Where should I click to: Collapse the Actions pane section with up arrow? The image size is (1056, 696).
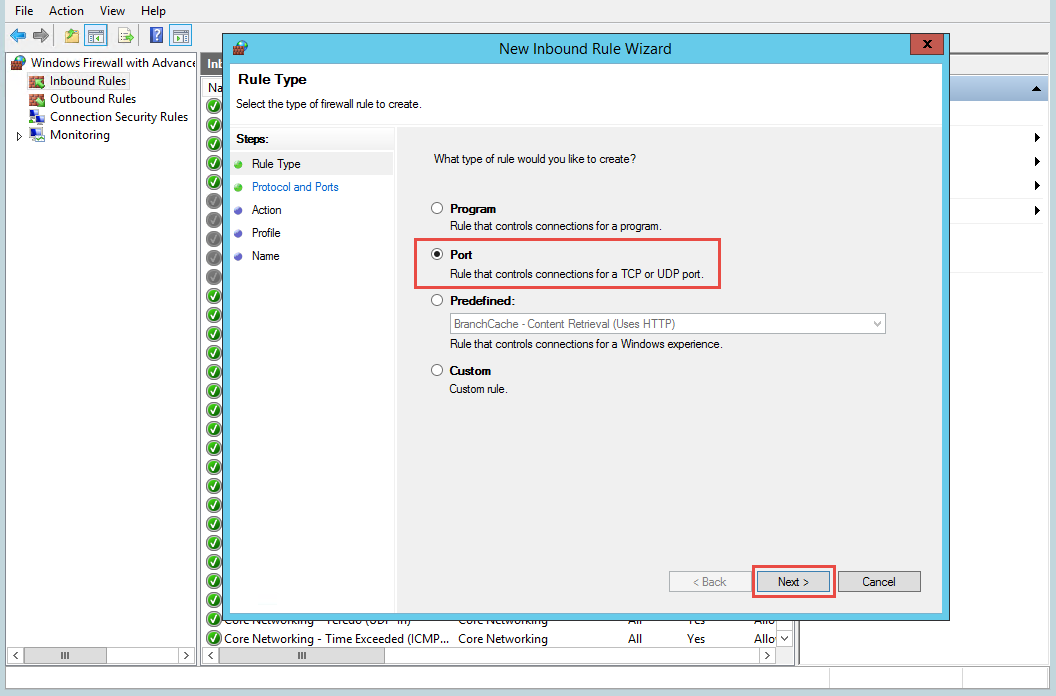click(1036, 89)
